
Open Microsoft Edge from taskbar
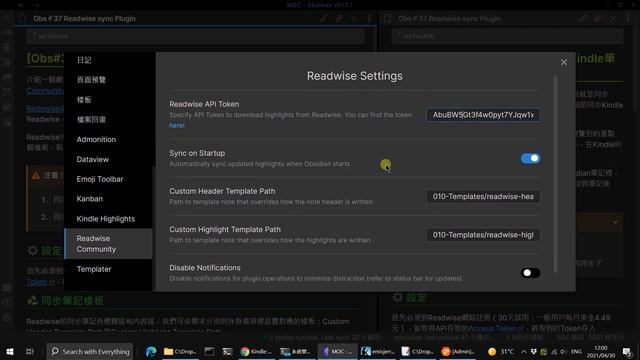(151, 351)
